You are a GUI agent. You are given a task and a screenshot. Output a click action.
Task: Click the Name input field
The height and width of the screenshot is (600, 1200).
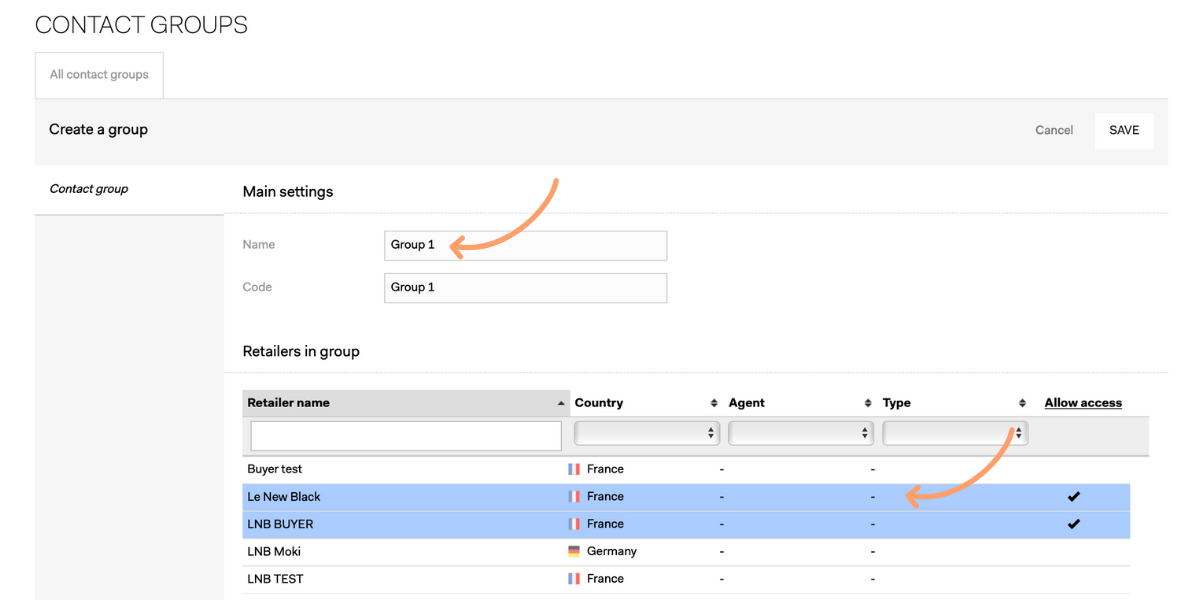525,245
